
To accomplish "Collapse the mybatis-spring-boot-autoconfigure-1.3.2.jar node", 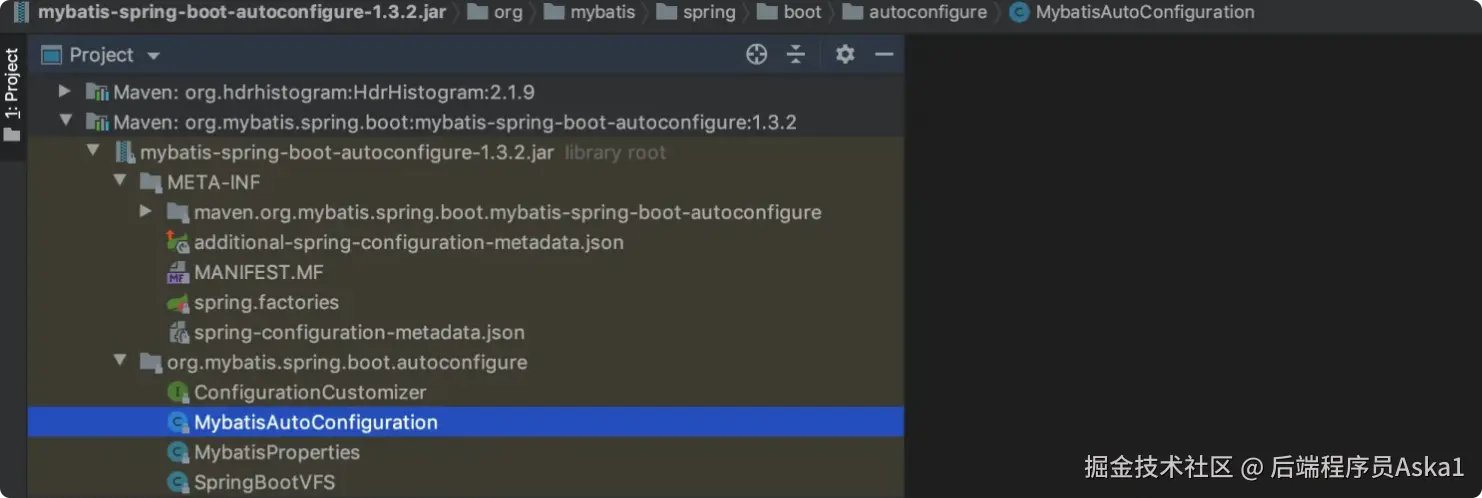I will click(x=93, y=152).
